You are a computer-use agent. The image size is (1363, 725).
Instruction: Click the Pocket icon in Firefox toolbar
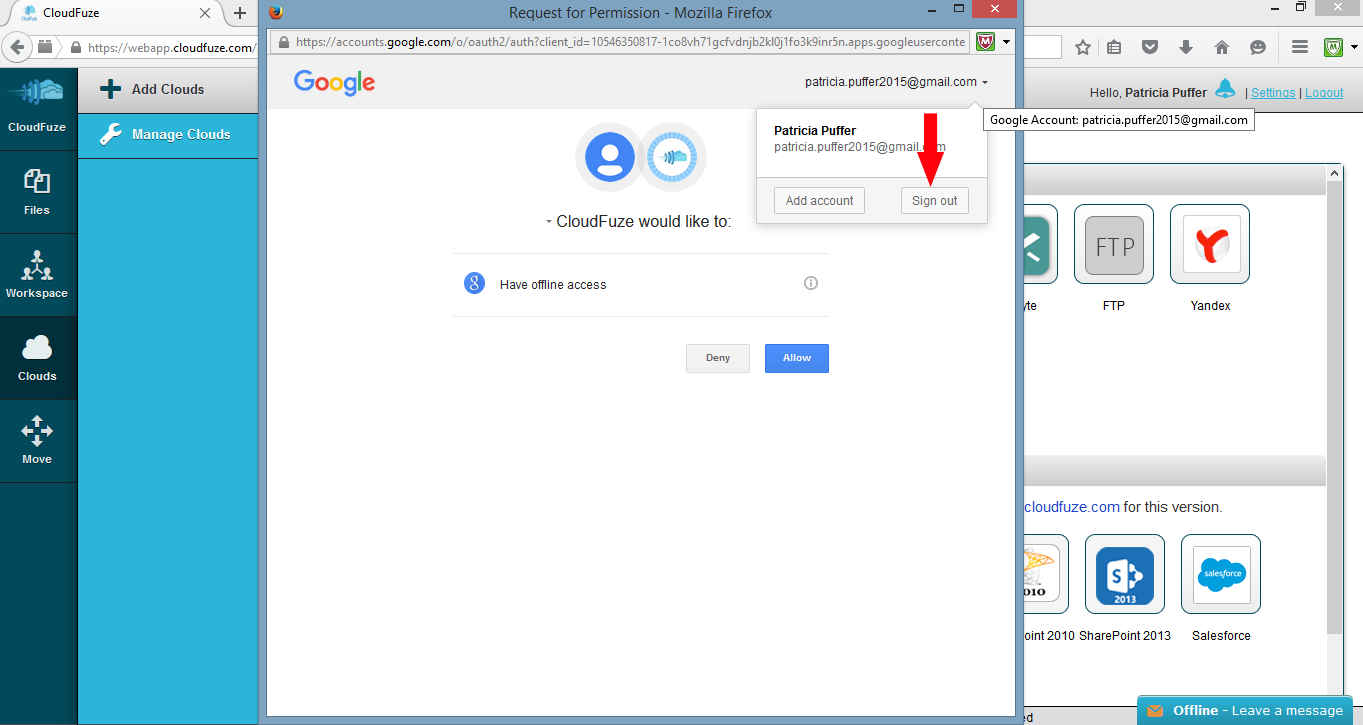coord(1150,47)
